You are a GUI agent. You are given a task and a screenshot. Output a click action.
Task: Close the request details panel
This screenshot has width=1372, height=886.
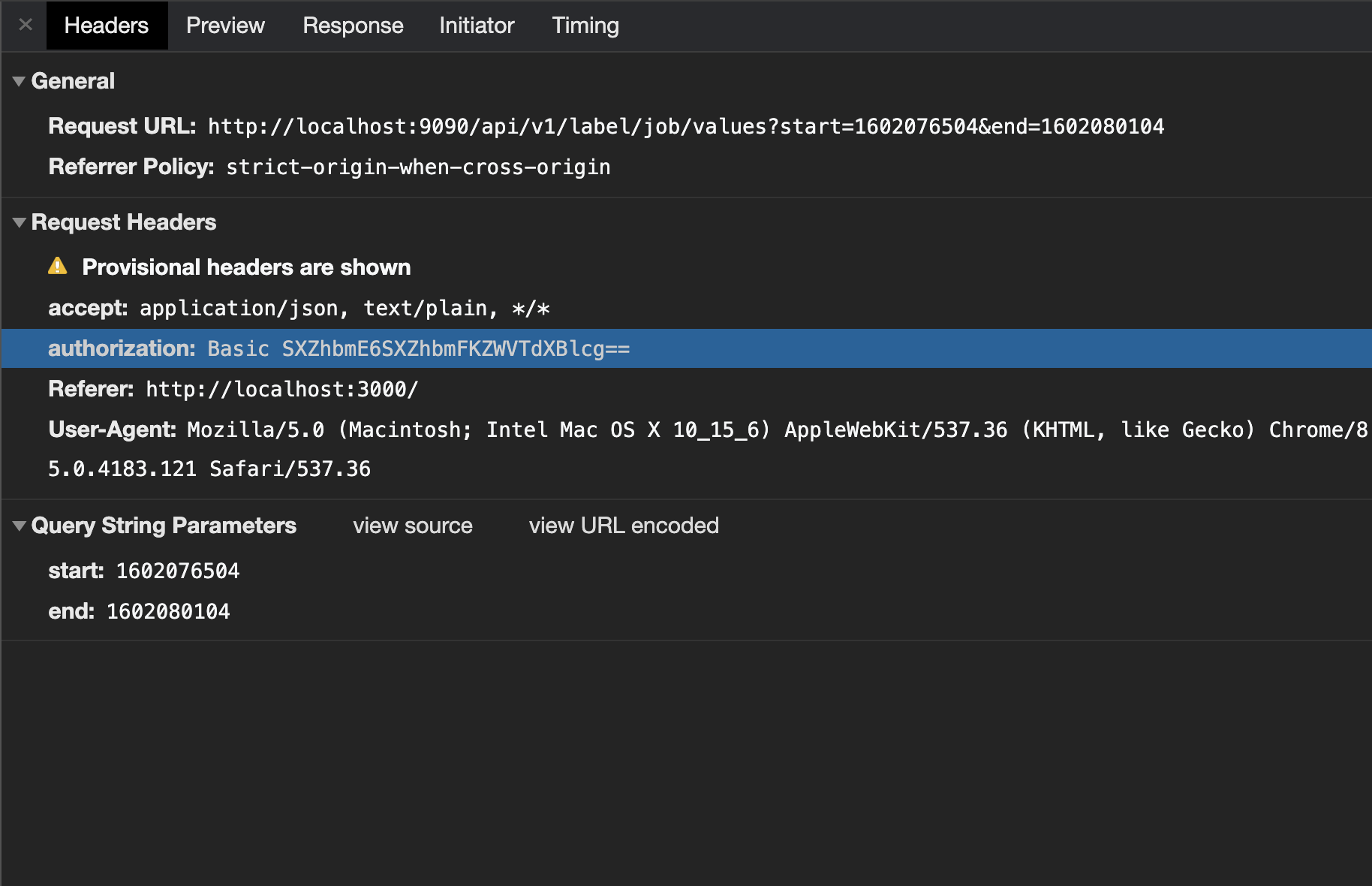pos(26,25)
